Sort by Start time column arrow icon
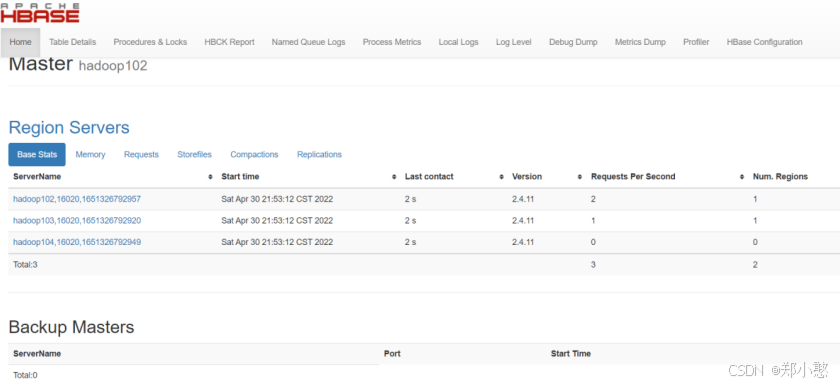840x386 pixels. (394, 177)
